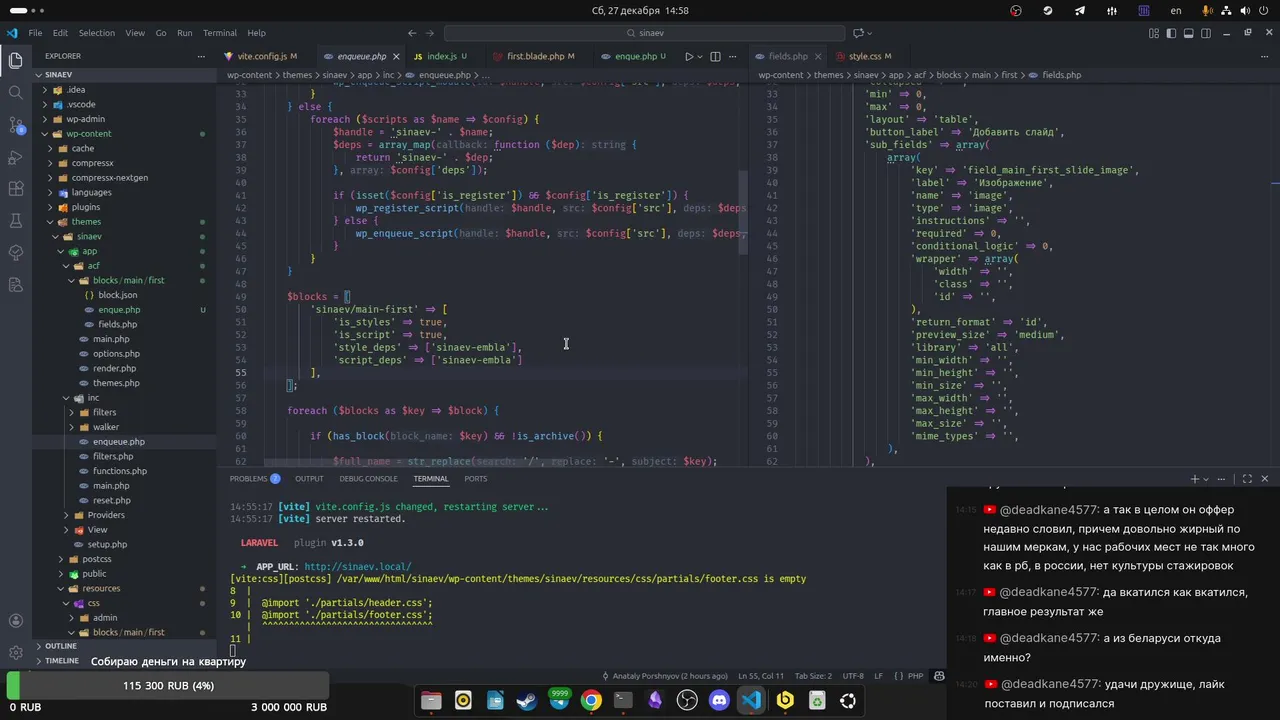This screenshot has width=1280, height=720.
Task: Toggle primary side bar visibility
Action: pos(1169,33)
